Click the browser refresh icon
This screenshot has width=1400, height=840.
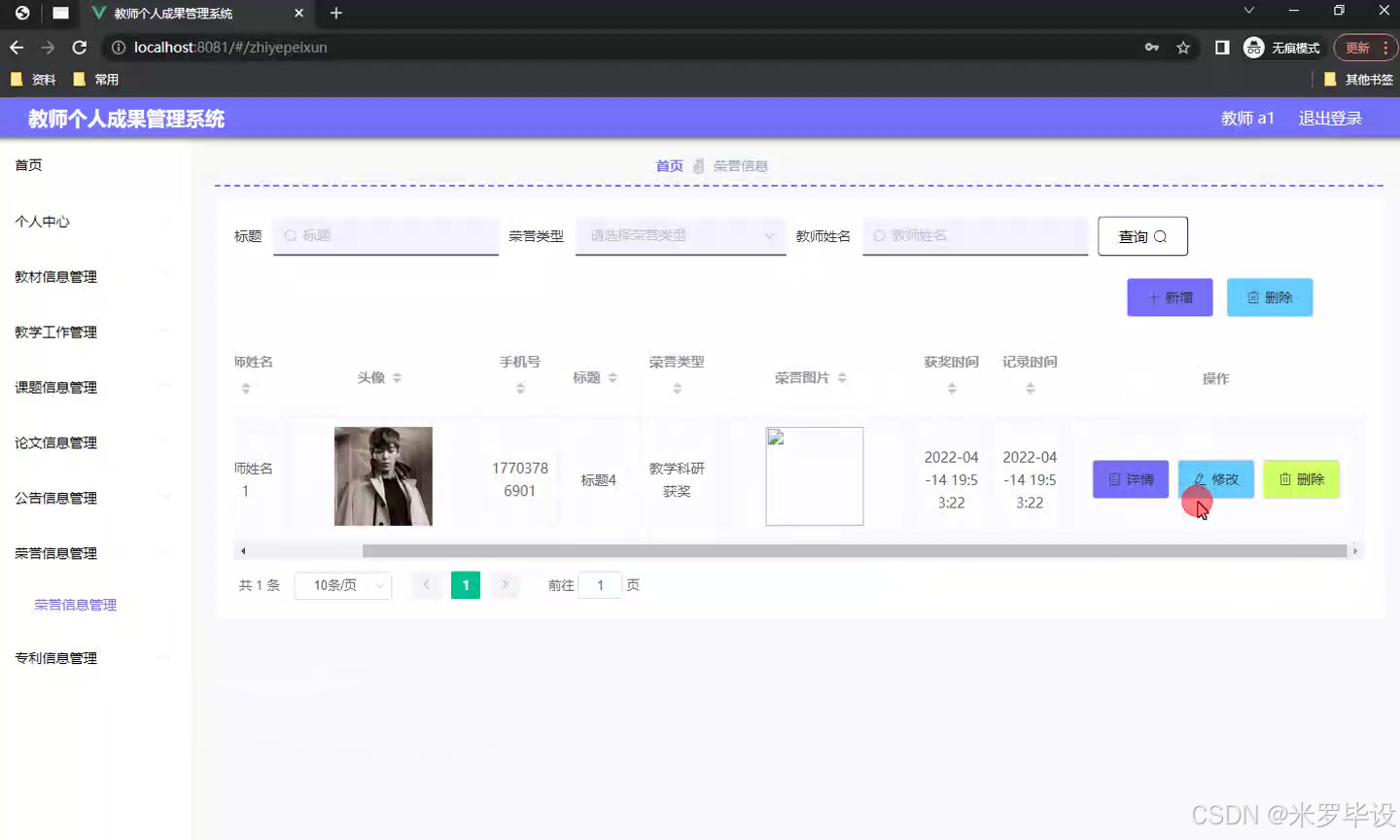coord(80,47)
